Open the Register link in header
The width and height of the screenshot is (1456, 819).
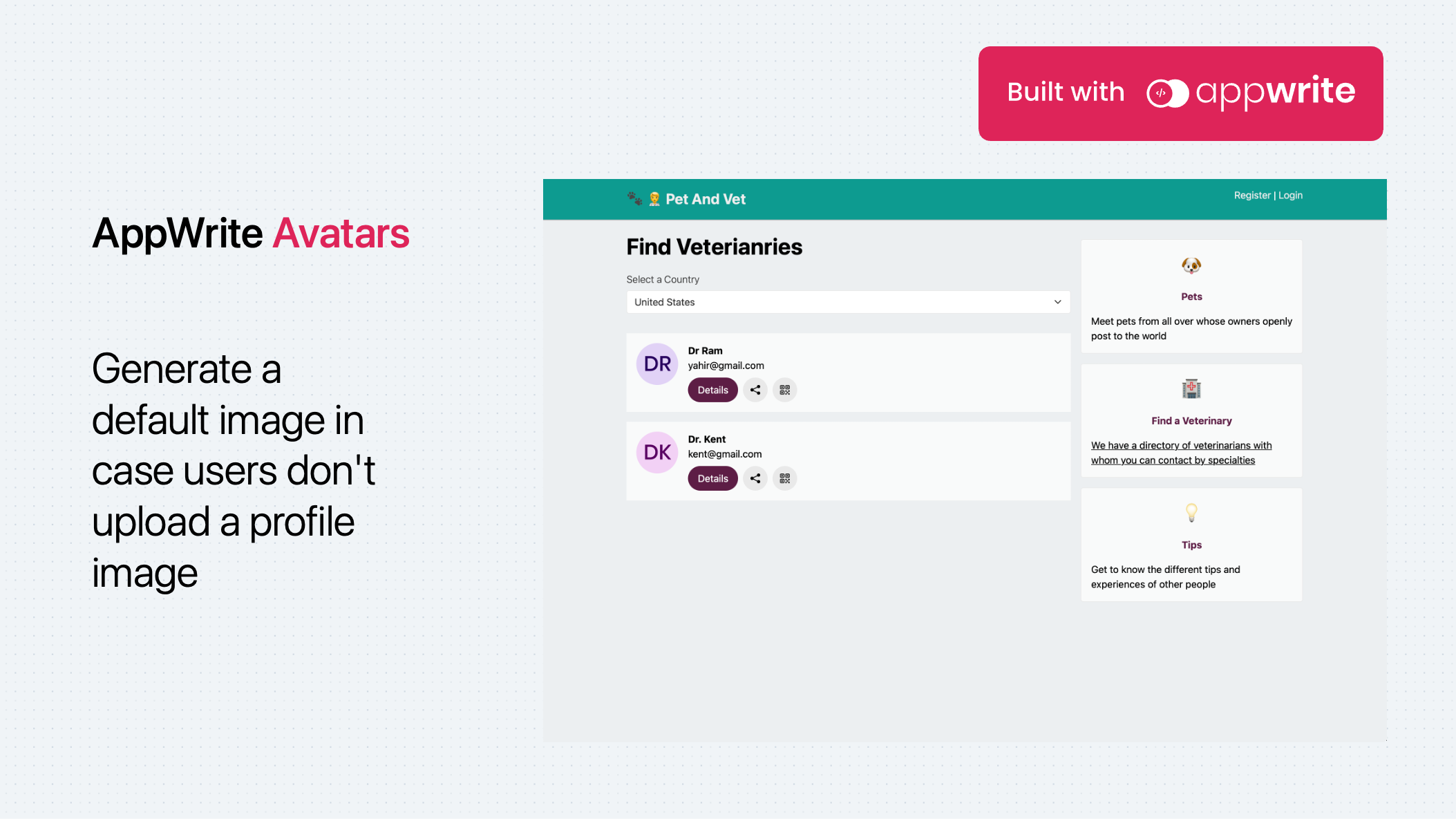[1251, 196]
